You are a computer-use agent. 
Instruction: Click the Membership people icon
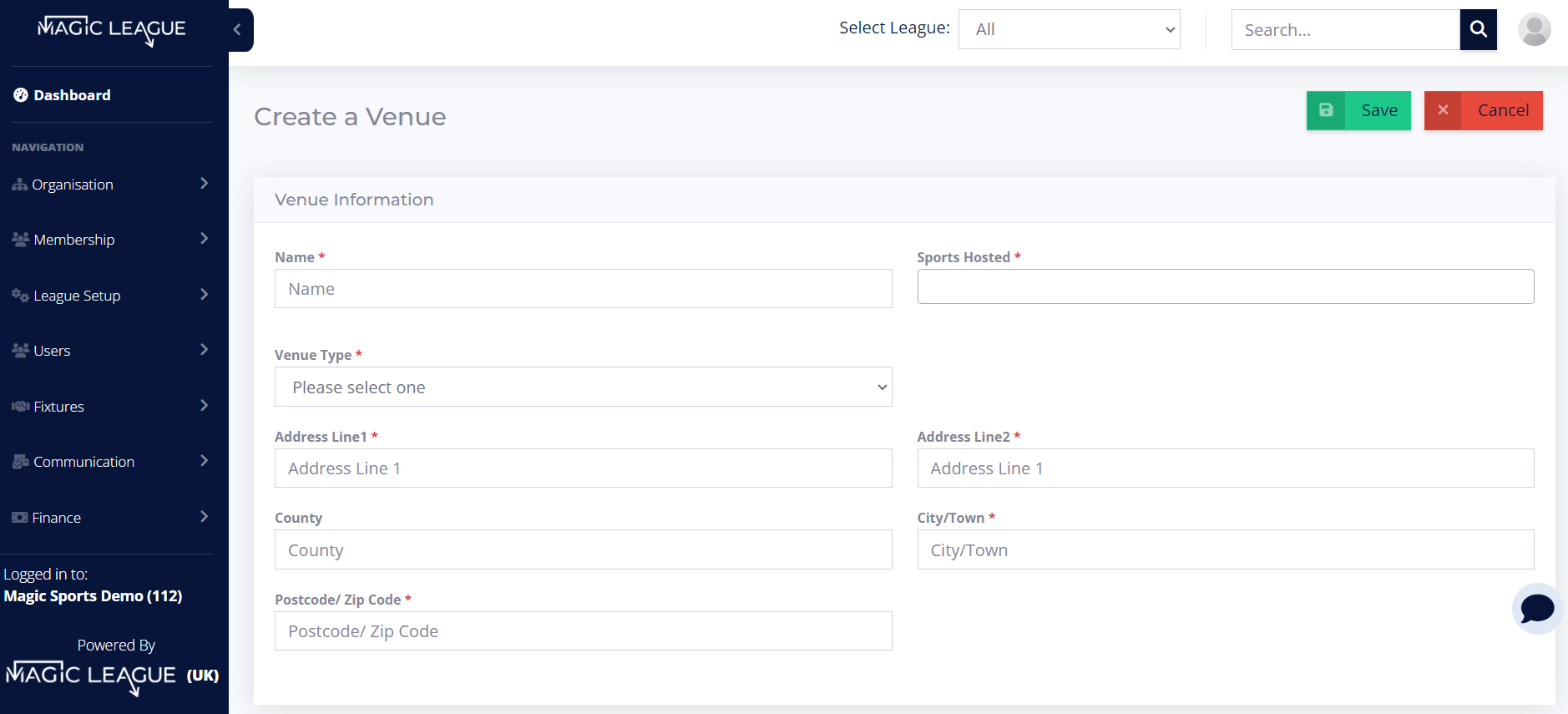pyautogui.click(x=21, y=240)
